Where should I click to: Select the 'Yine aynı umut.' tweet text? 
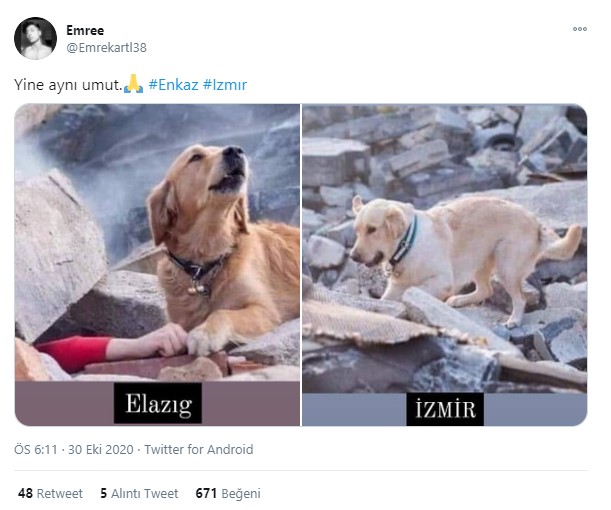pyautogui.click(x=68, y=85)
